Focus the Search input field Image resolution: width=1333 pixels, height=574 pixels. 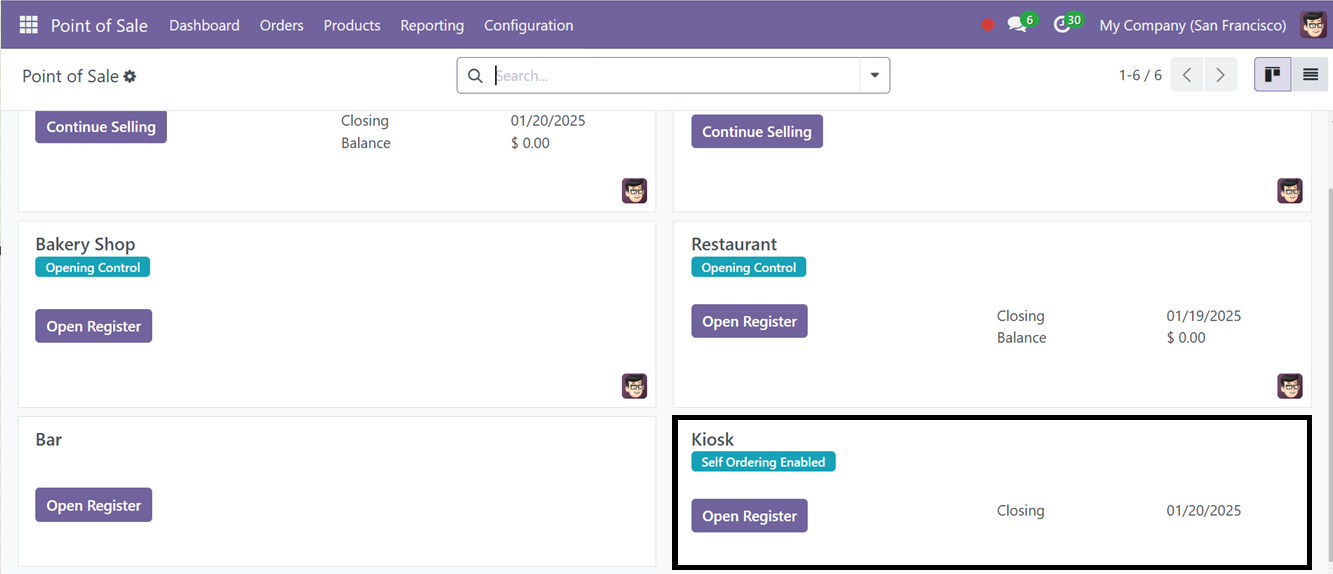675,75
